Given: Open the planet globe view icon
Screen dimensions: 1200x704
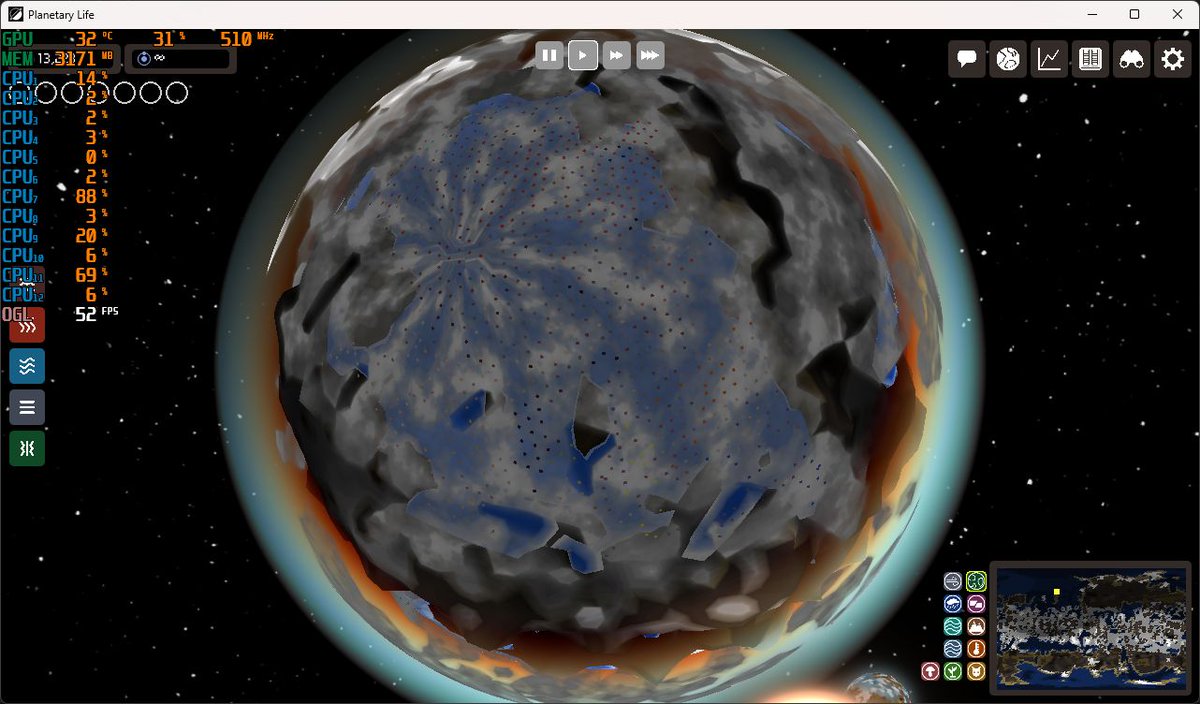Looking at the screenshot, I should [1008, 59].
